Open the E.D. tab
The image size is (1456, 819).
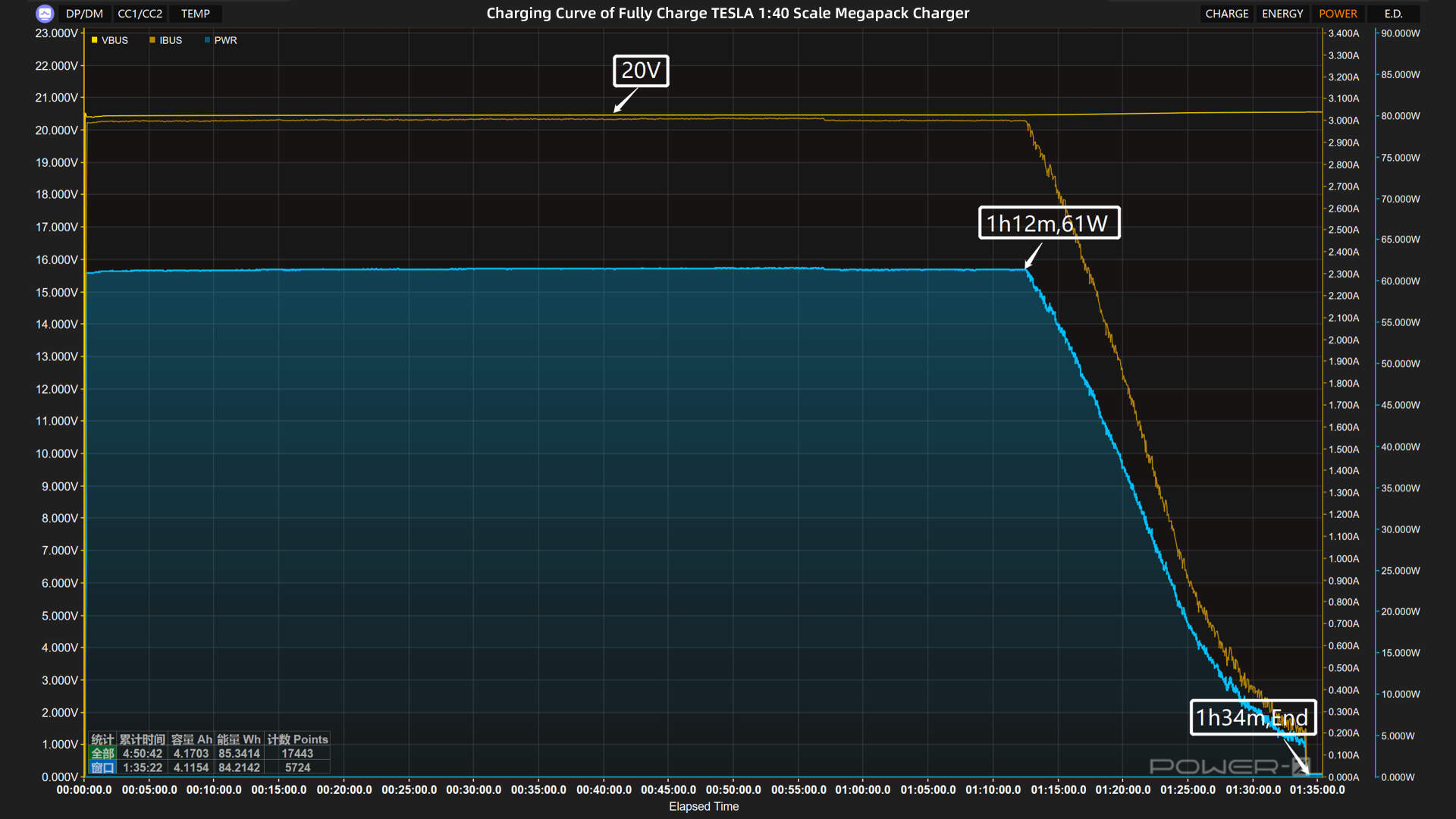(x=1393, y=14)
